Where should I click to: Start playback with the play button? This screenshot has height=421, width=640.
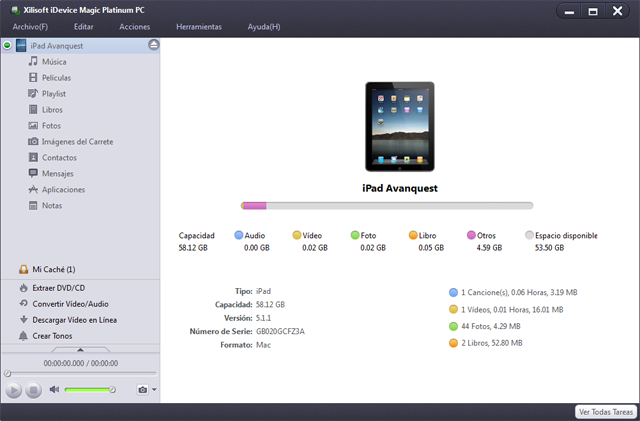tap(13, 390)
